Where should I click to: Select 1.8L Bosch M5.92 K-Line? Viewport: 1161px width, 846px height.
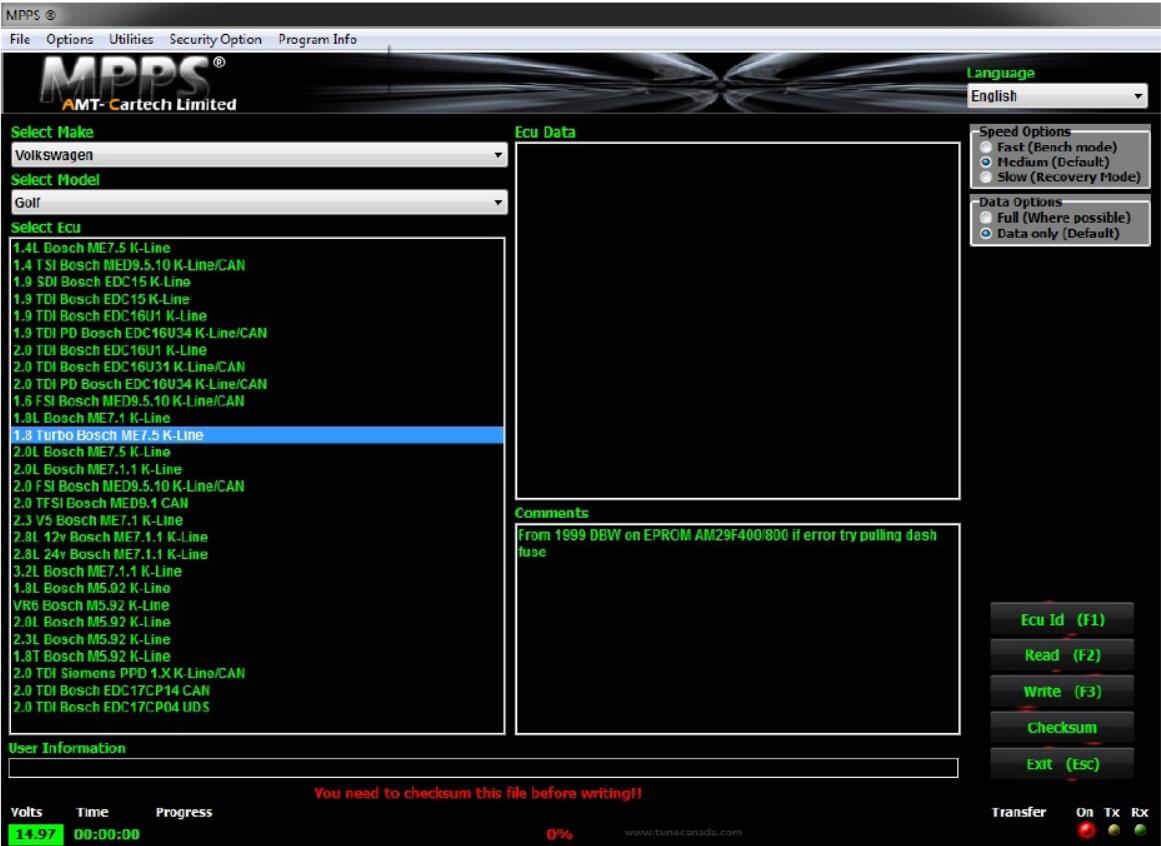pyautogui.click(x=257, y=588)
